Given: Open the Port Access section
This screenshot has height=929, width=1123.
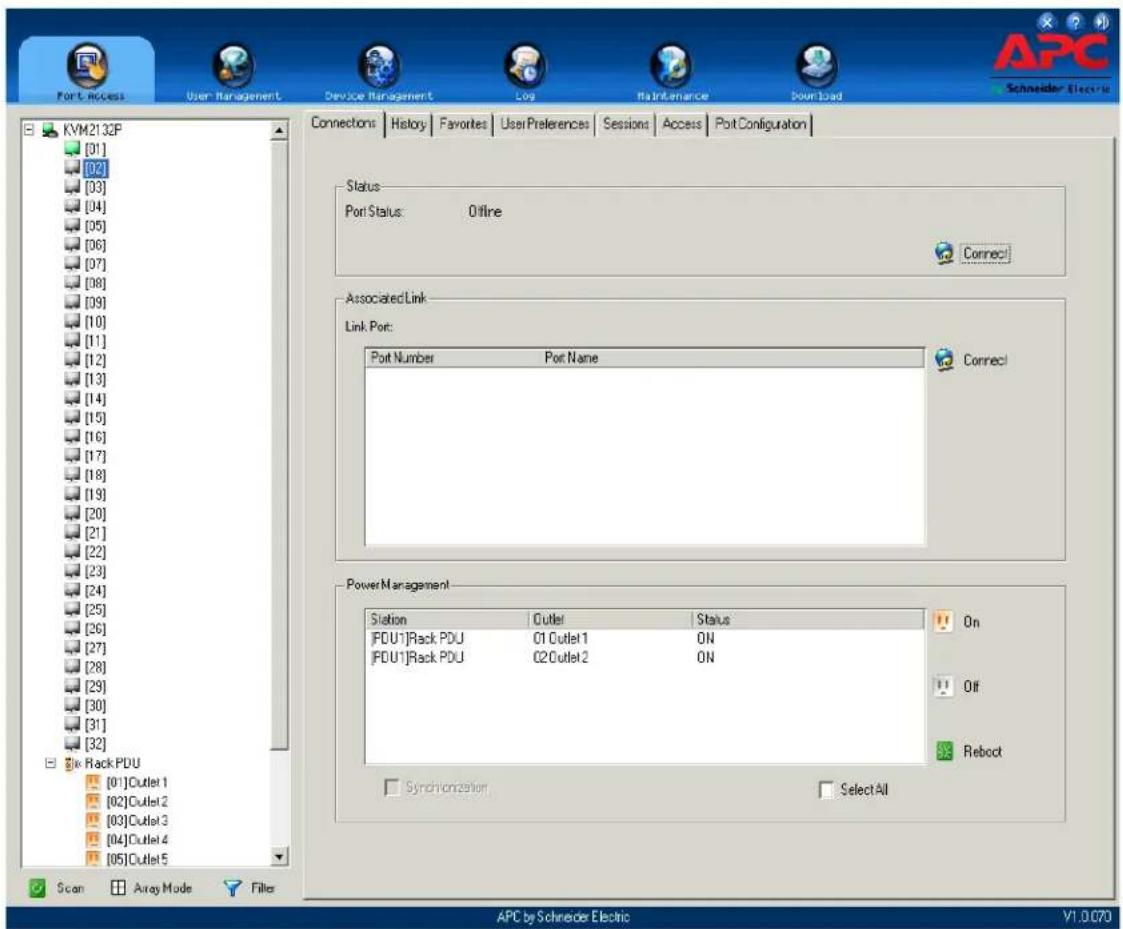Looking at the screenshot, I should point(89,72).
